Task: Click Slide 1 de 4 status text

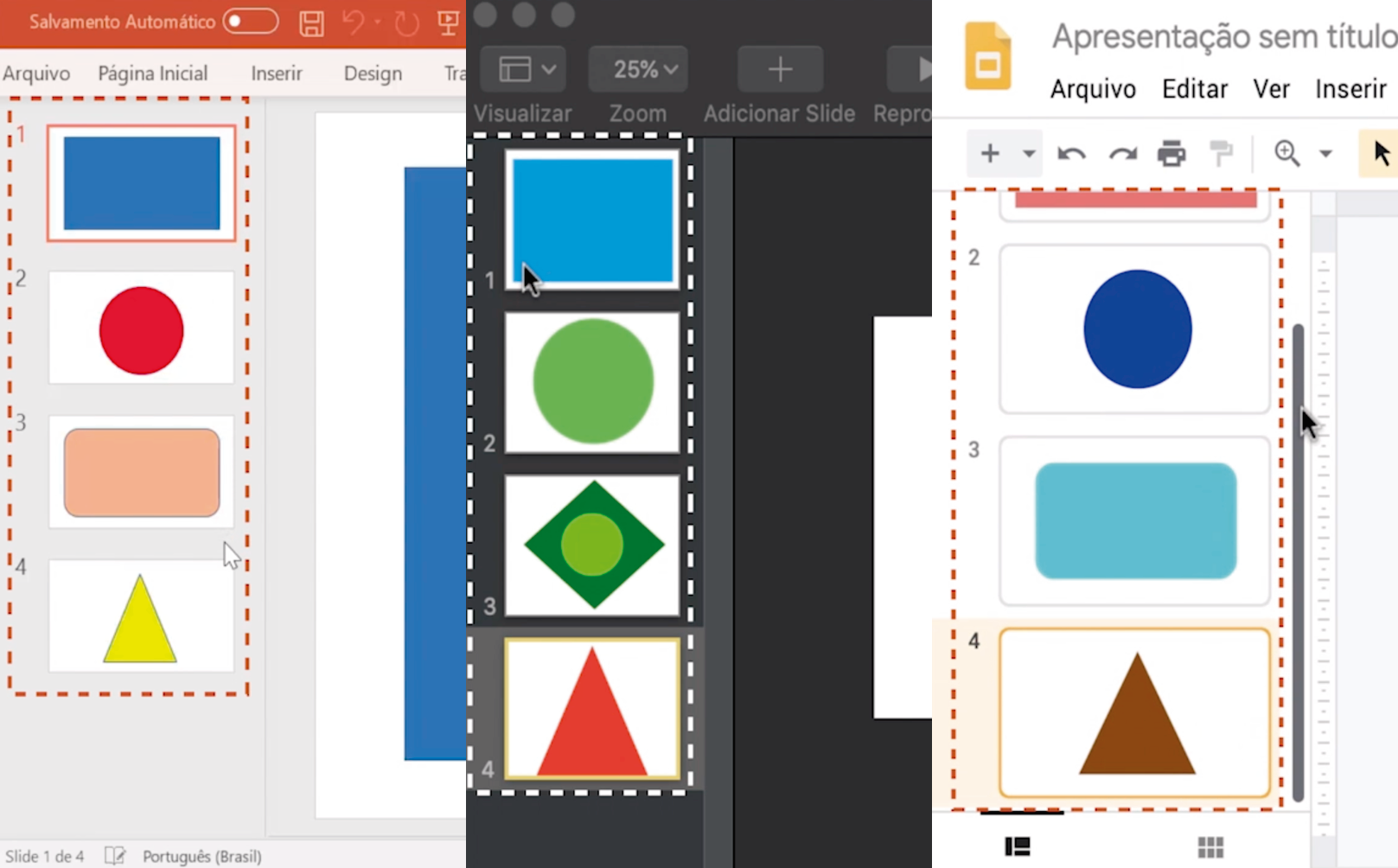Action: click(x=44, y=856)
